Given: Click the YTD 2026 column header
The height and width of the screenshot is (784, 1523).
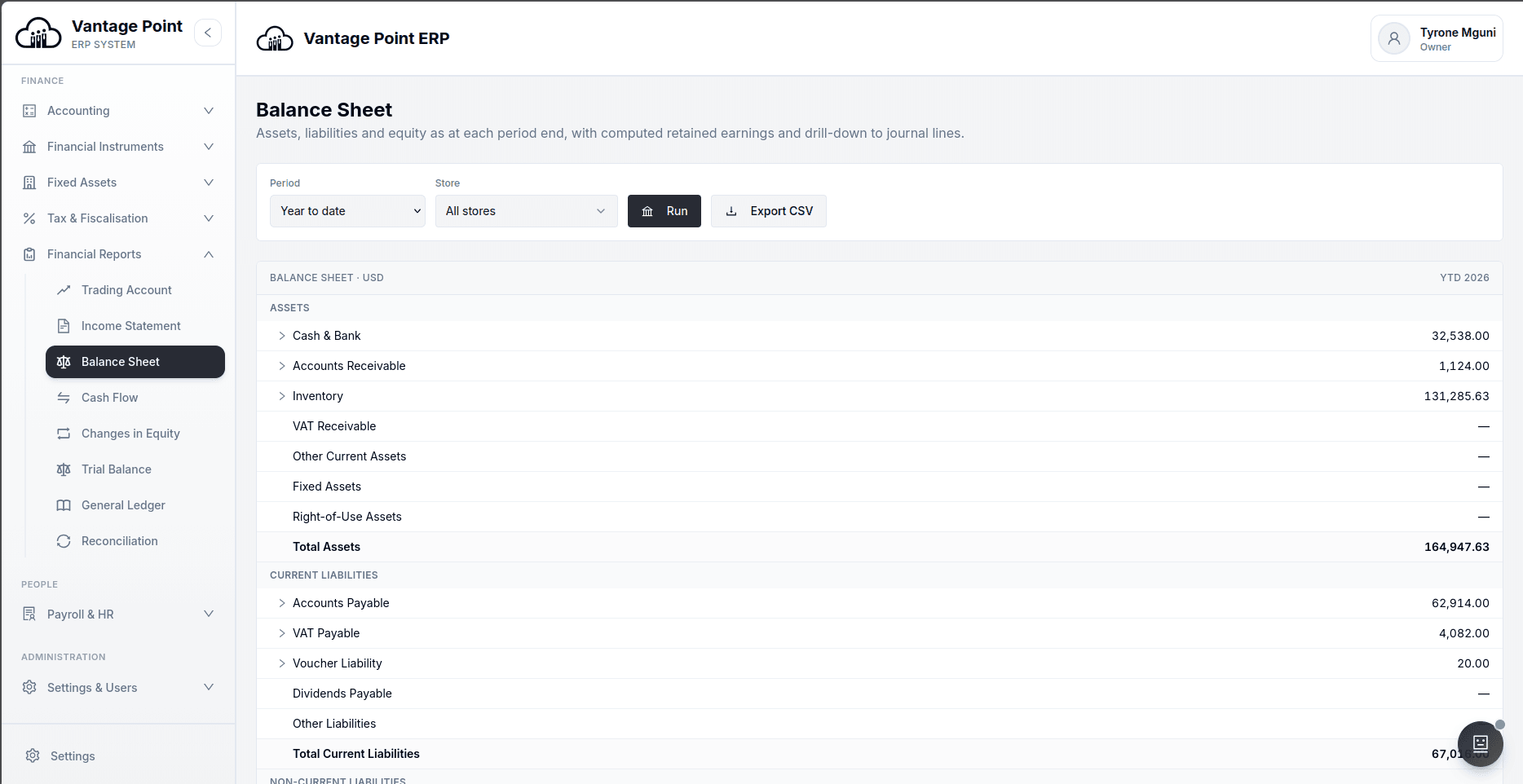Looking at the screenshot, I should pyautogui.click(x=1464, y=278).
